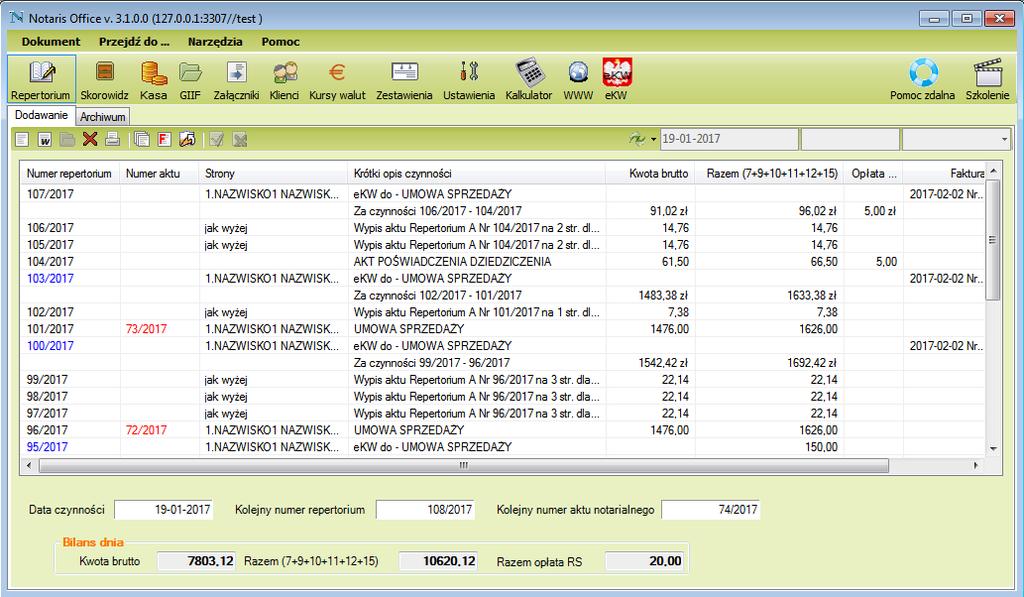Select blue repertorium entry 100/2017
Screen dimensions: 1024x597
[x=50, y=346]
